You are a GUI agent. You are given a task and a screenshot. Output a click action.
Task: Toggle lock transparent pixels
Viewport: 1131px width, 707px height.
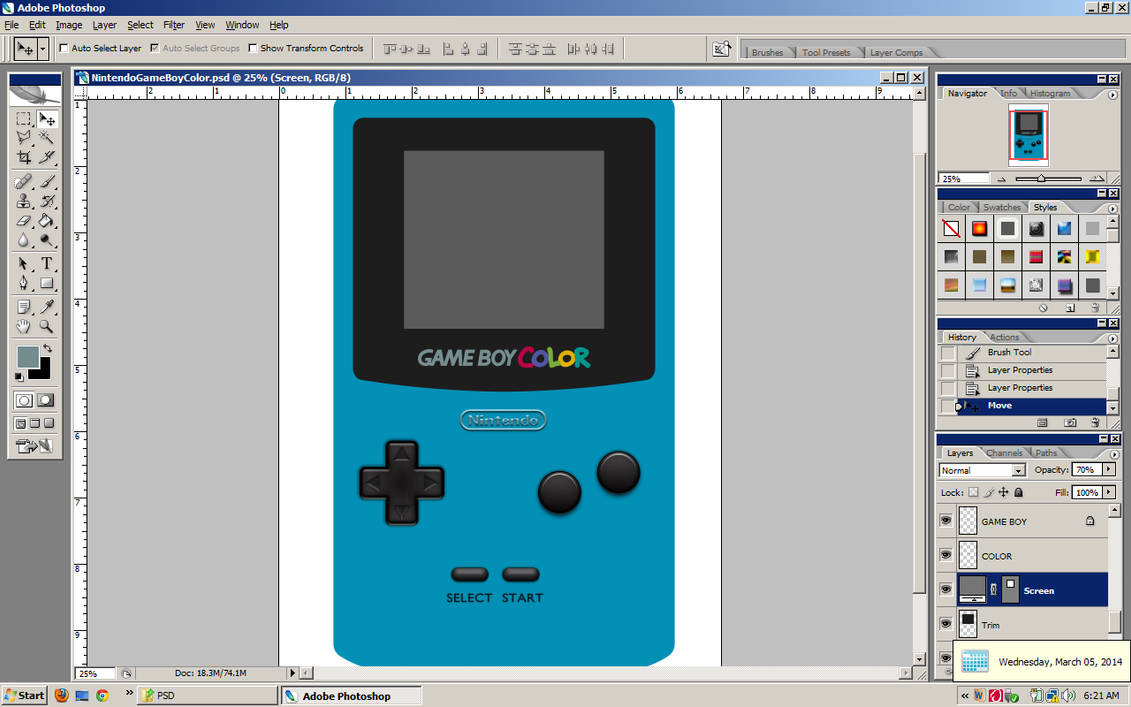point(973,493)
